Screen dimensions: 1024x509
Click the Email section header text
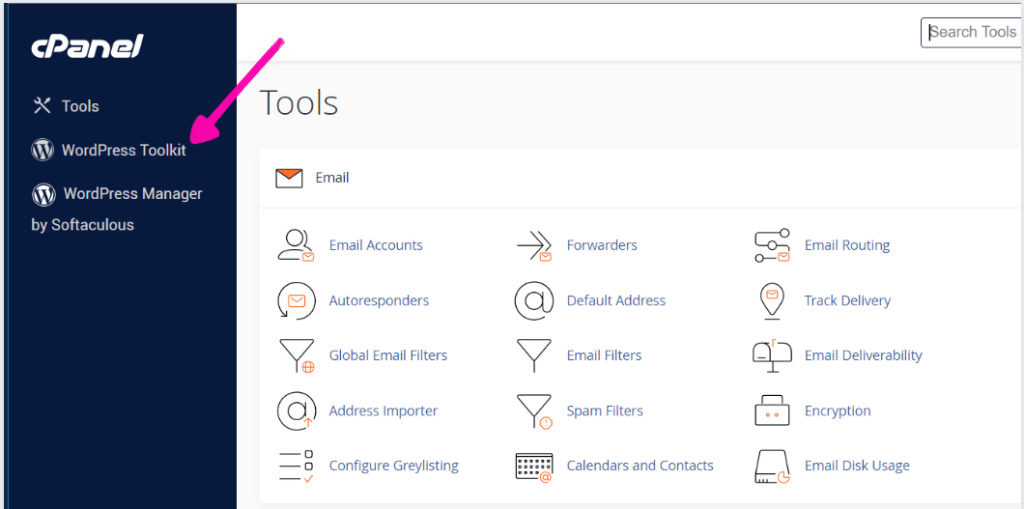coord(332,177)
